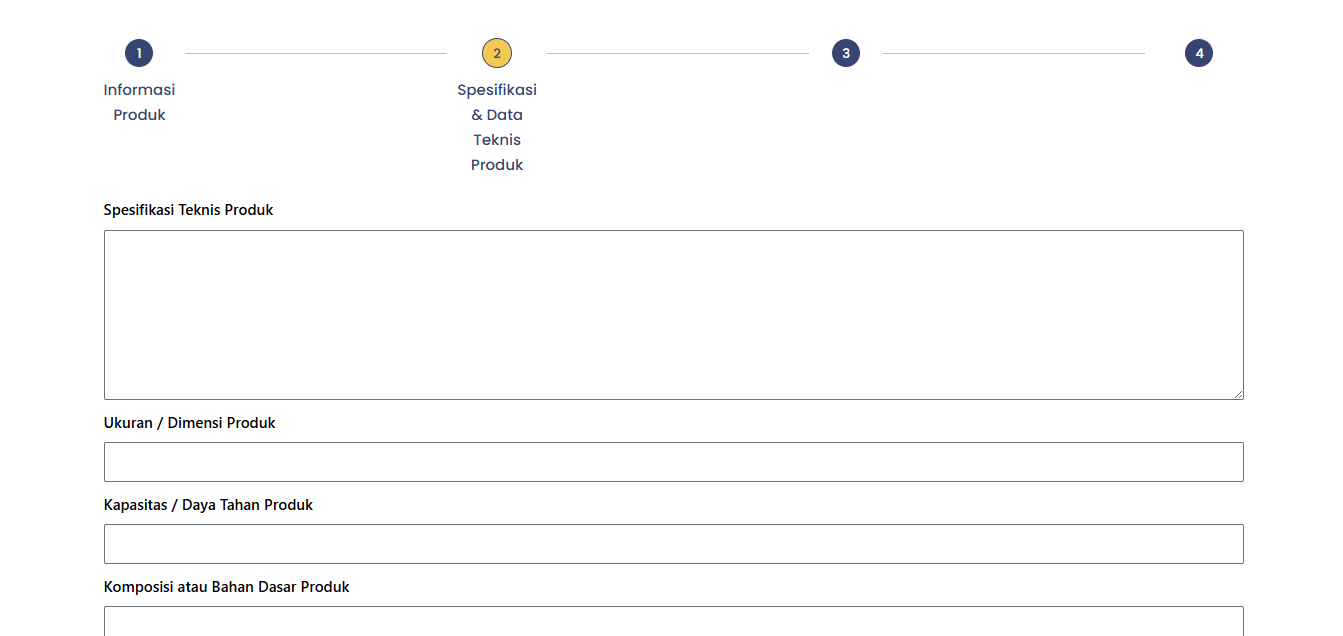Select Spesifikasi & Data Teknis Produk label
The height and width of the screenshot is (636, 1343).
[497, 127]
